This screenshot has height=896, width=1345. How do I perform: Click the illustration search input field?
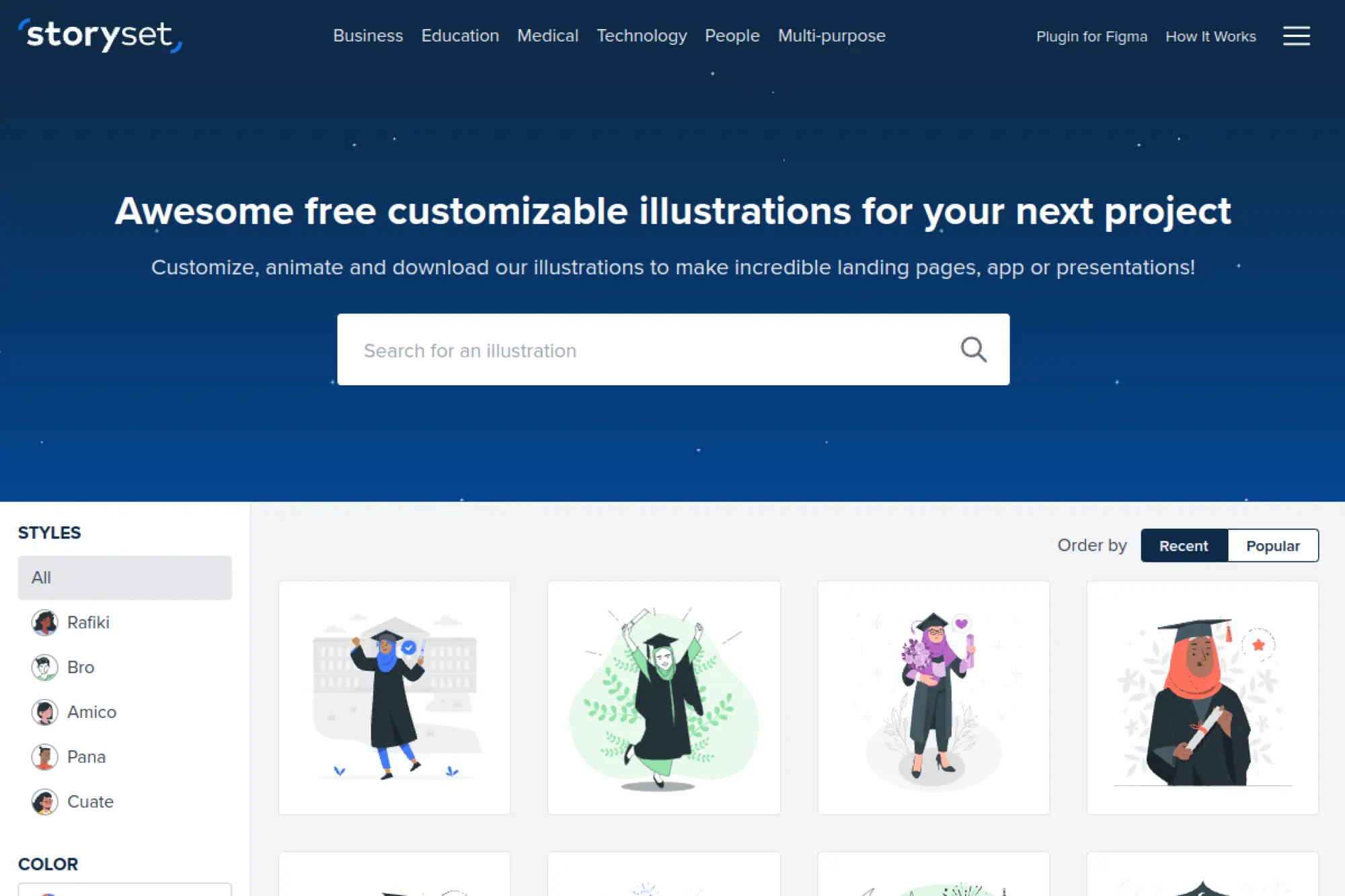[x=646, y=350]
